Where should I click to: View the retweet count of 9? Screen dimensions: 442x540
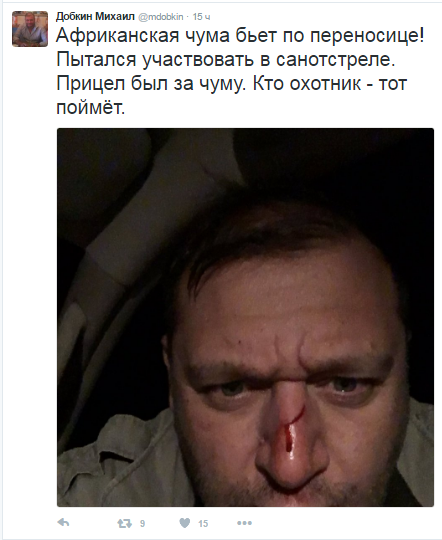pos(142,524)
